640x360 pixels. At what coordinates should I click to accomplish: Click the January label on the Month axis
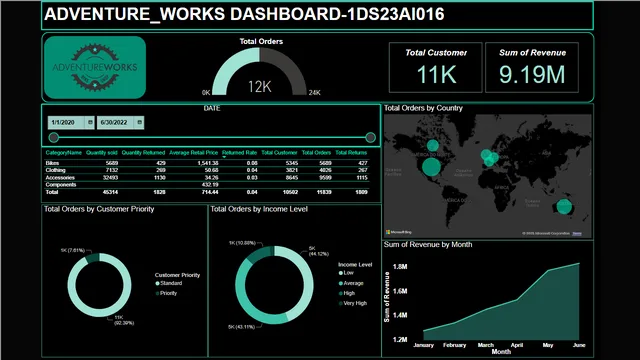(x=423, y=345)
